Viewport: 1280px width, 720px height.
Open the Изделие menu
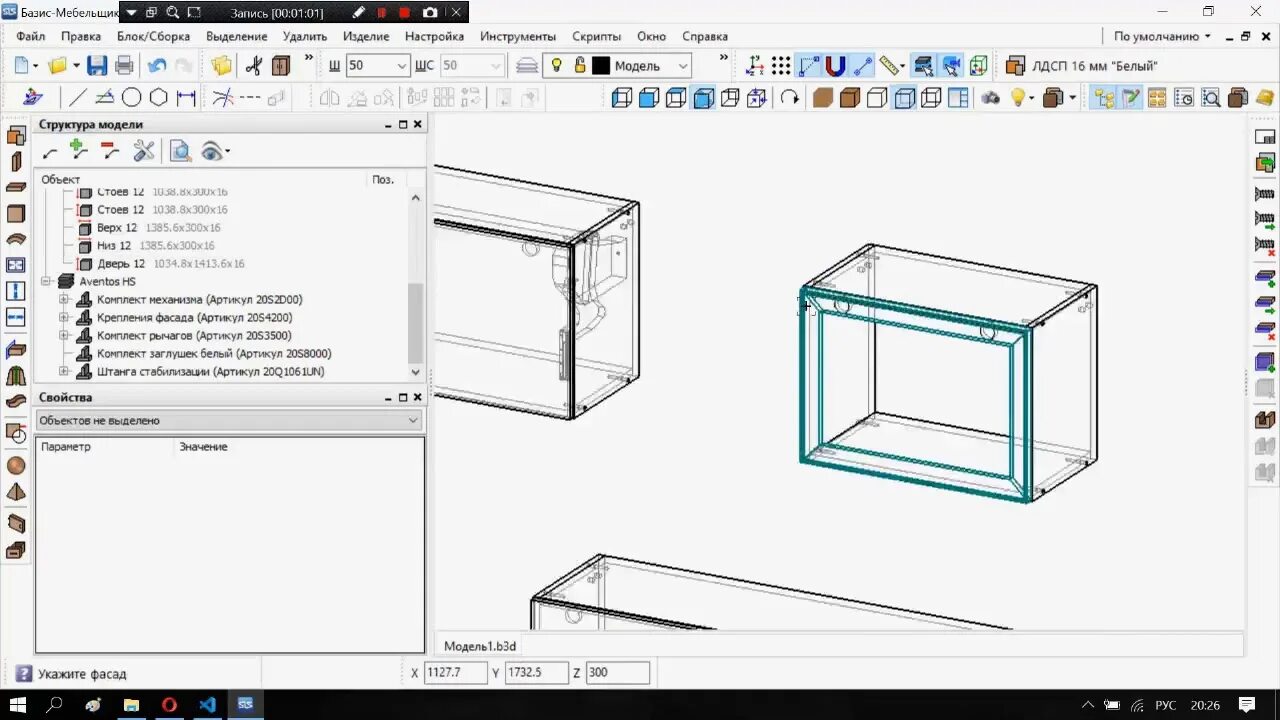(x=366, y=36)
